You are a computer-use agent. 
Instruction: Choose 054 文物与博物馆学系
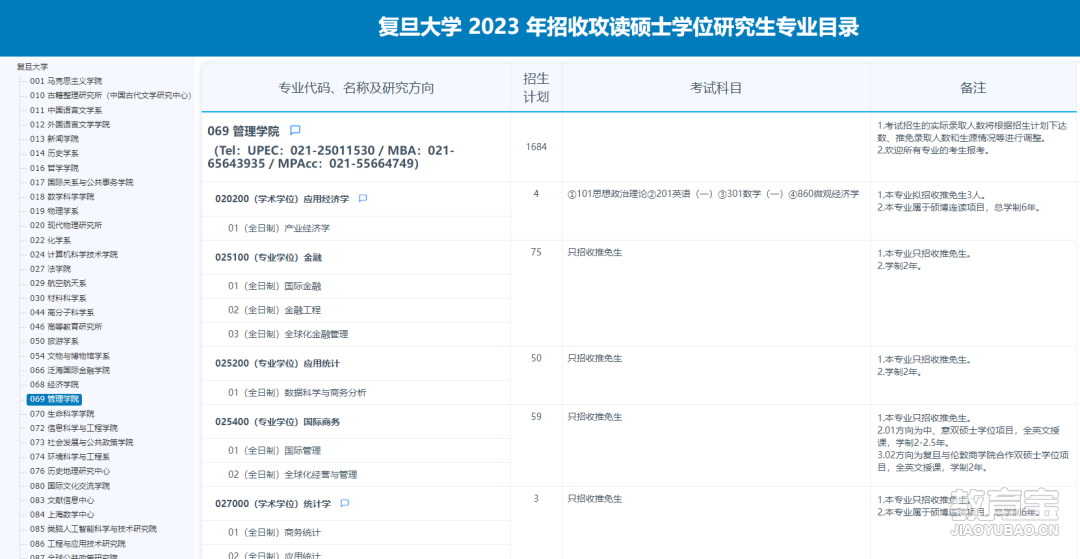pyautogui.click(x=70, y=356)
